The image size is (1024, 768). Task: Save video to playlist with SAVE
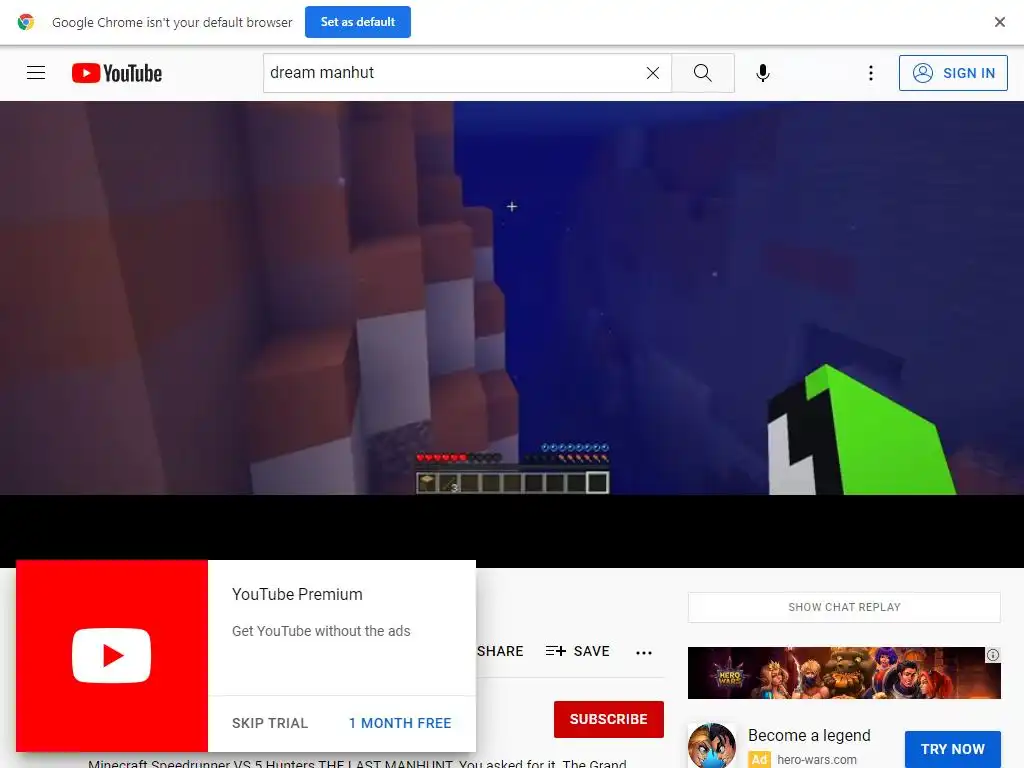click(577, 652)
